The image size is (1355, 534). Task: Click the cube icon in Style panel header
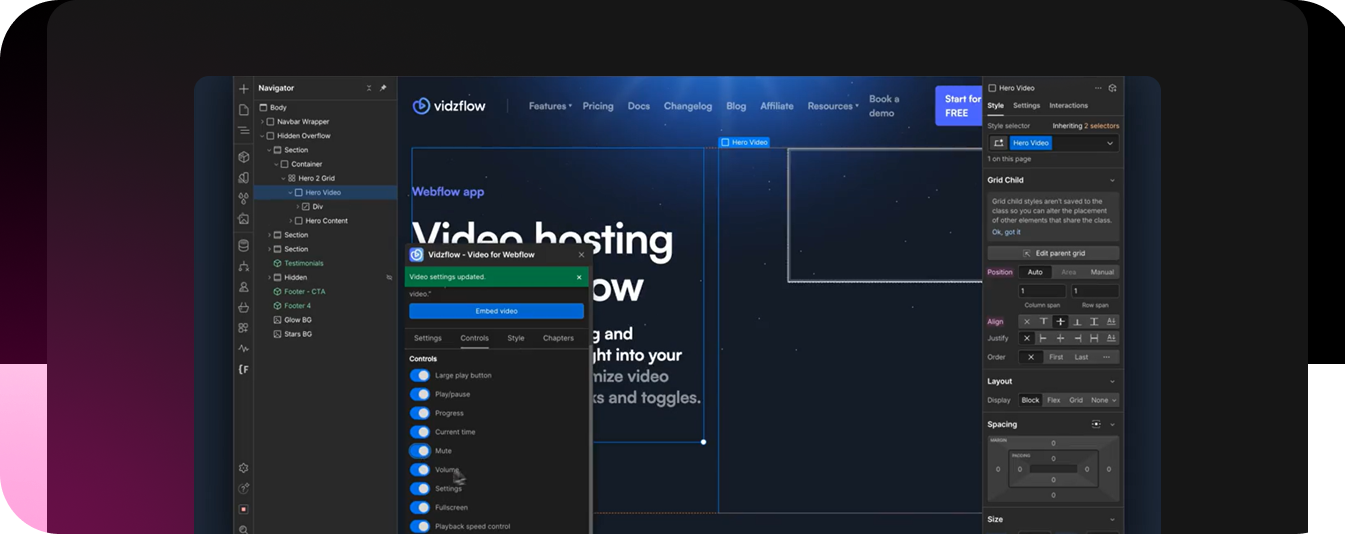coord(1112,88)
